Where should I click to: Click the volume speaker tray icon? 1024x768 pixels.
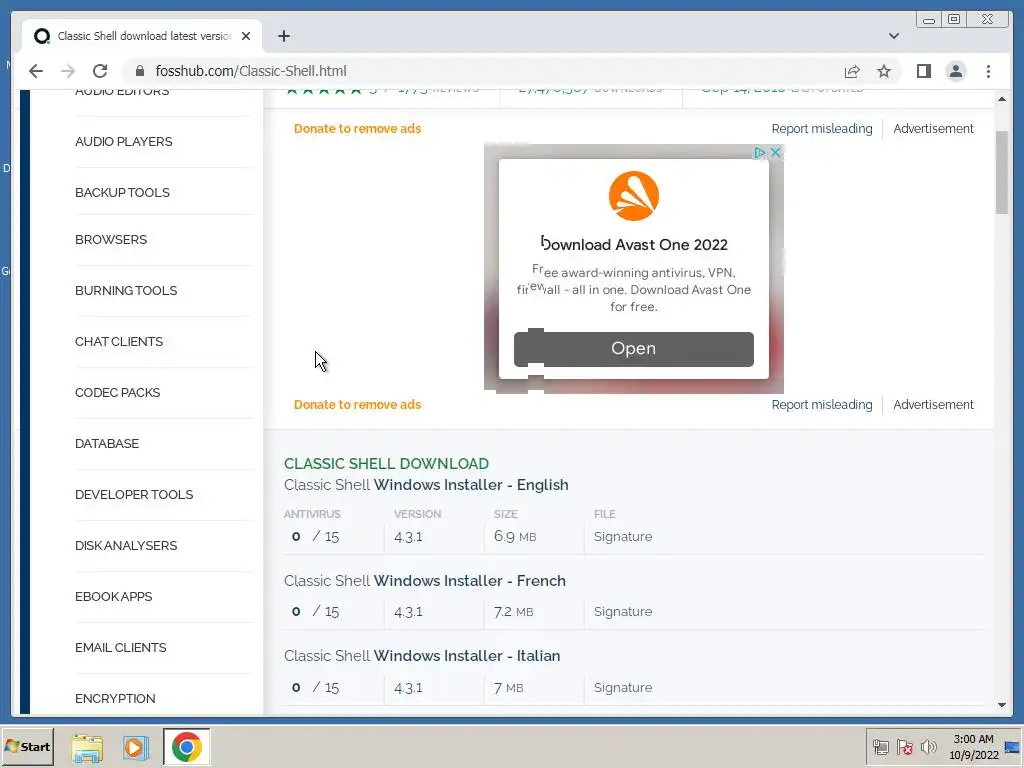click(928, 747)
